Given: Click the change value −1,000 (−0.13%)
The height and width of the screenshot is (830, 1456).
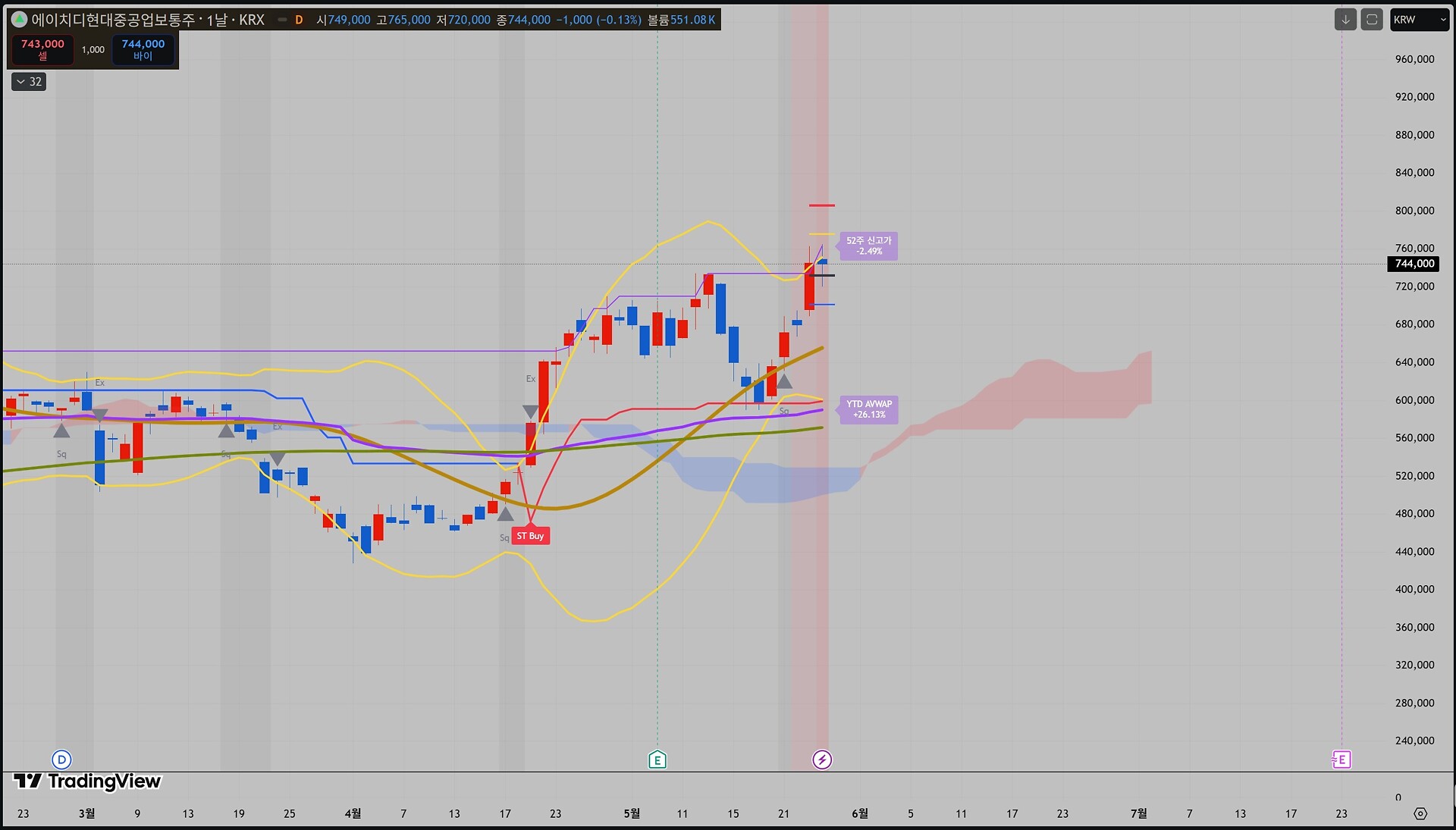Looking at the screenshot, I should click(x=598, y=20).
